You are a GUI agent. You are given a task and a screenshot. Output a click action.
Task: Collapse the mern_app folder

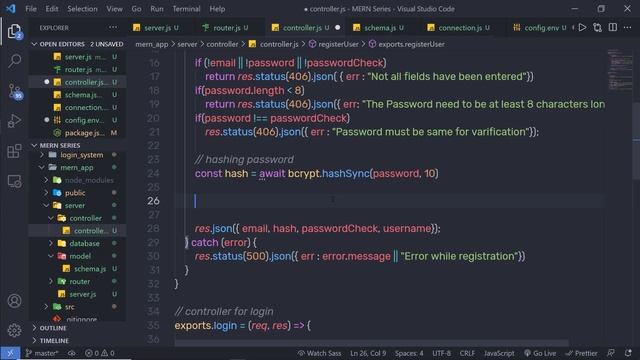77,167
